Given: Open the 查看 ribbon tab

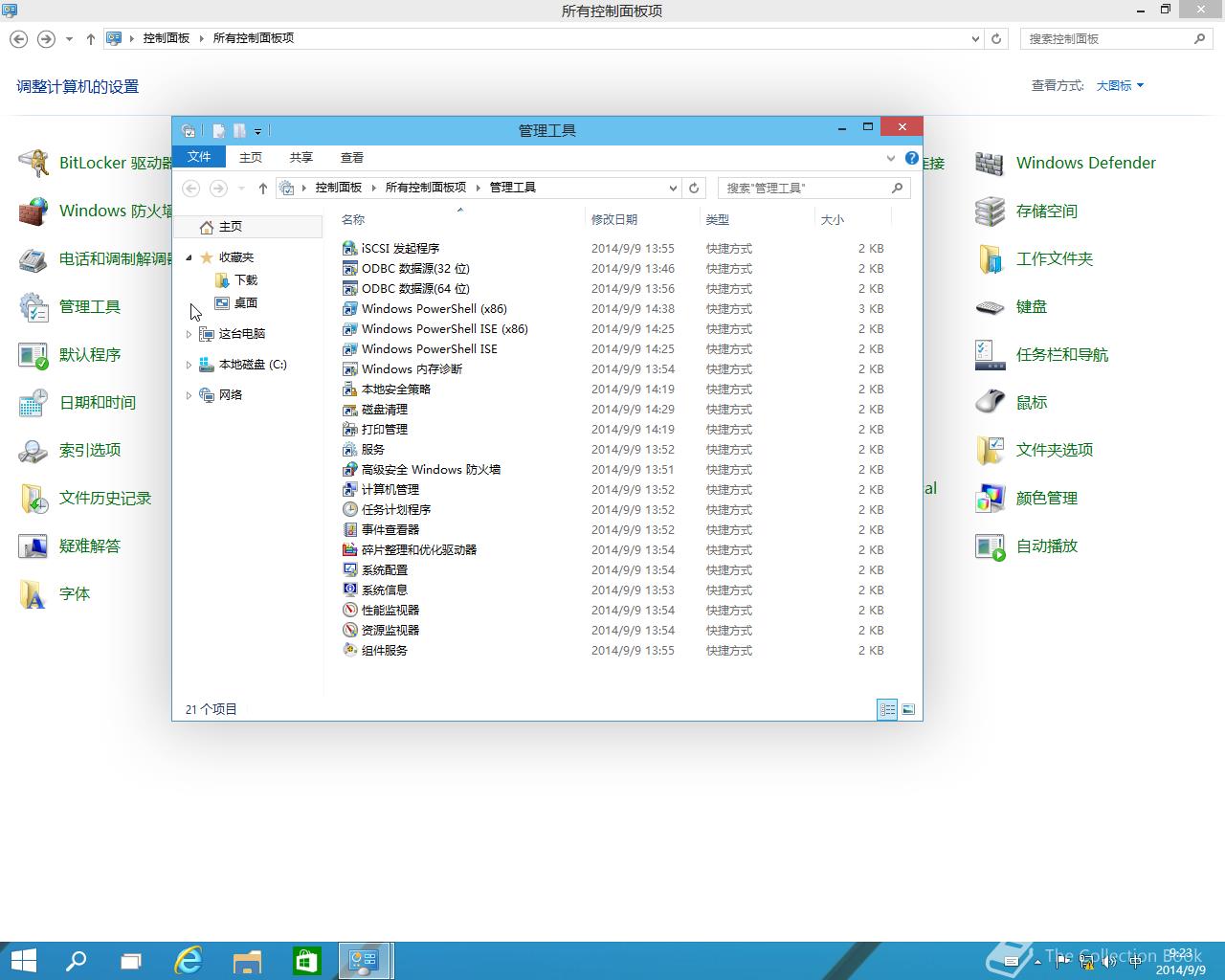Looking at the screenshot, I should click(352, 157).
